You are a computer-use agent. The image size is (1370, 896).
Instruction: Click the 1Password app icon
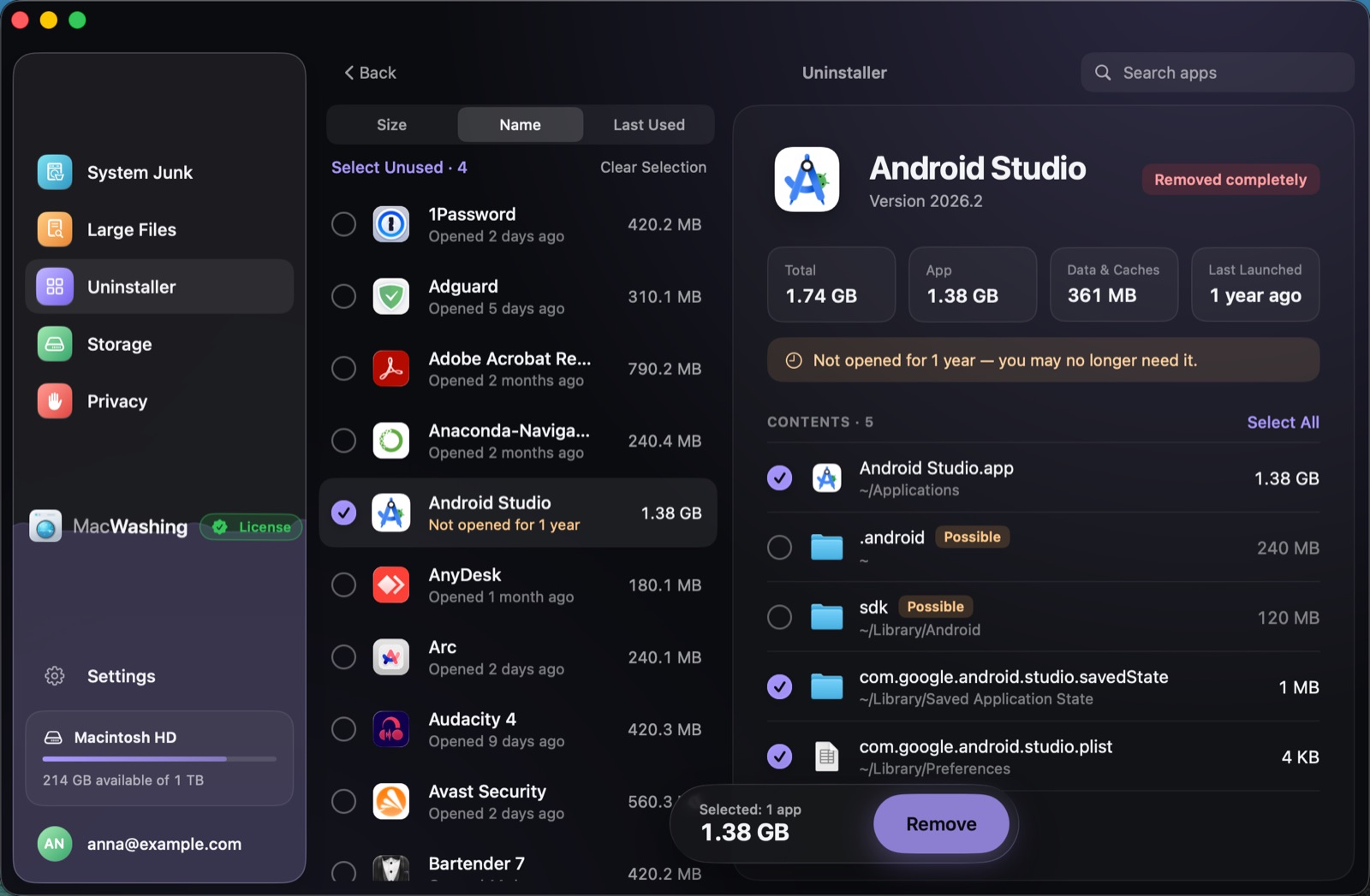[x=391, y=224]
